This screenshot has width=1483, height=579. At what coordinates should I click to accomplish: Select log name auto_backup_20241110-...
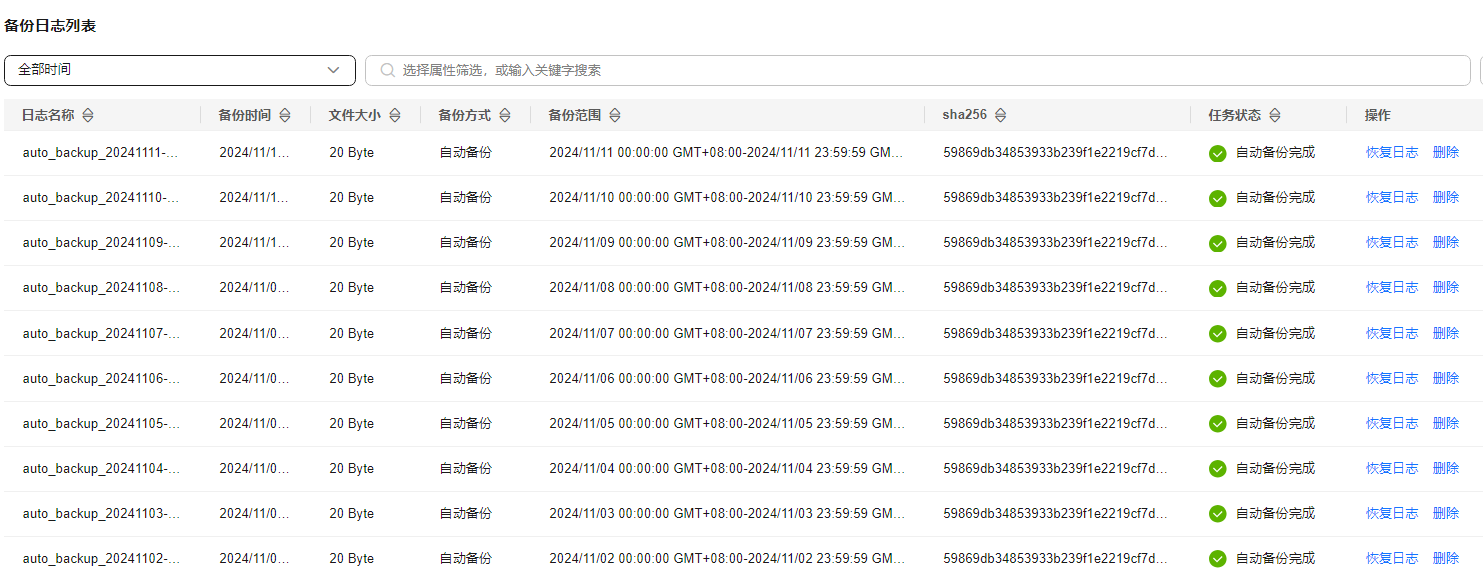(x=101, y=198)
